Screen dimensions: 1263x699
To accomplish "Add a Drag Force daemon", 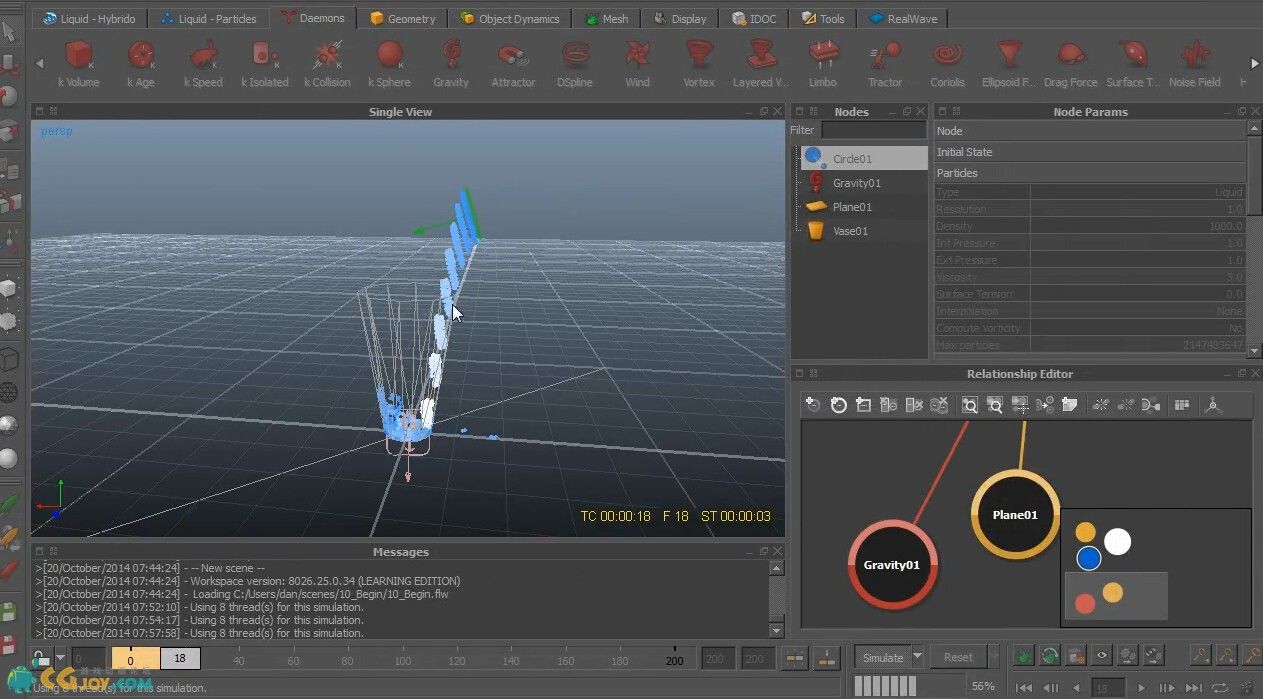I will click(1071, 63).
